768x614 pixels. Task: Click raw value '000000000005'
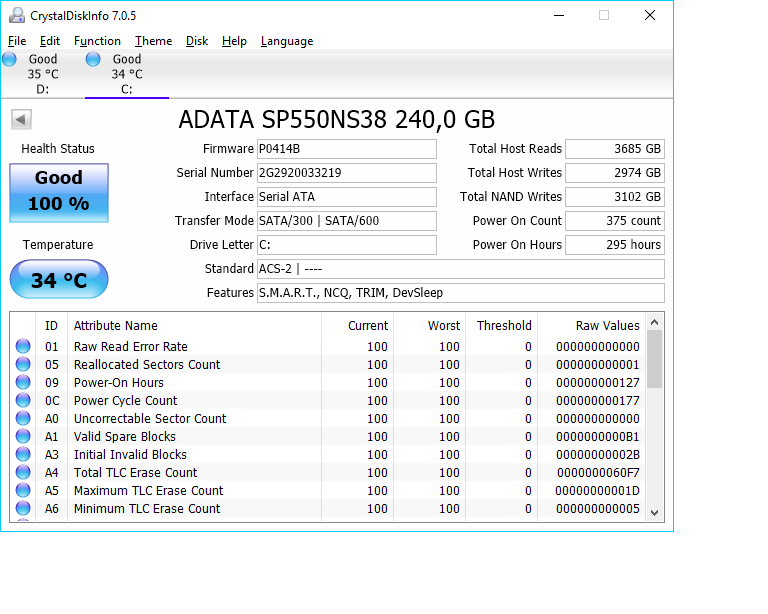[x=598, y=509]
